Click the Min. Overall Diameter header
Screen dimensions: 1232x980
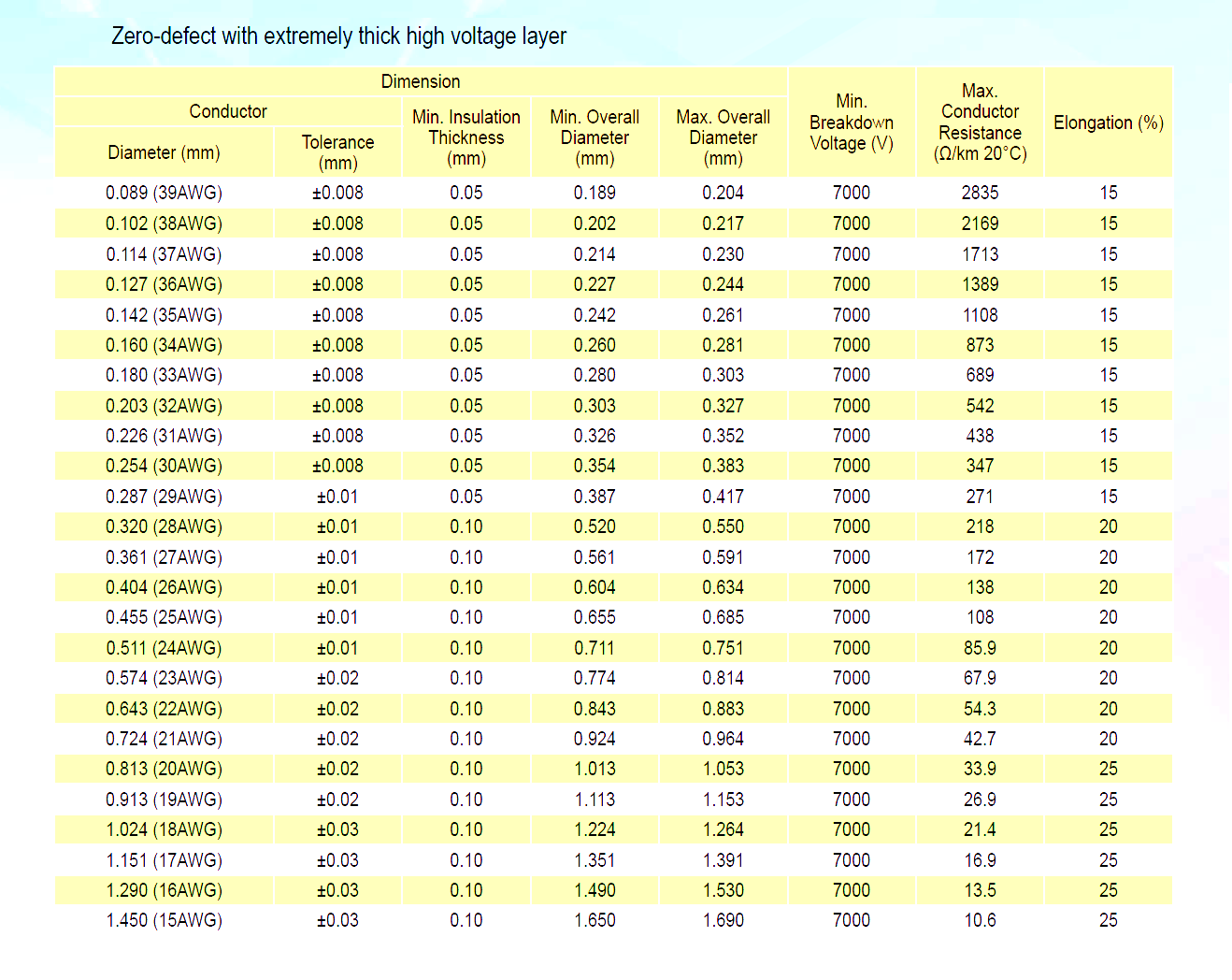click(x=595, y=137)
